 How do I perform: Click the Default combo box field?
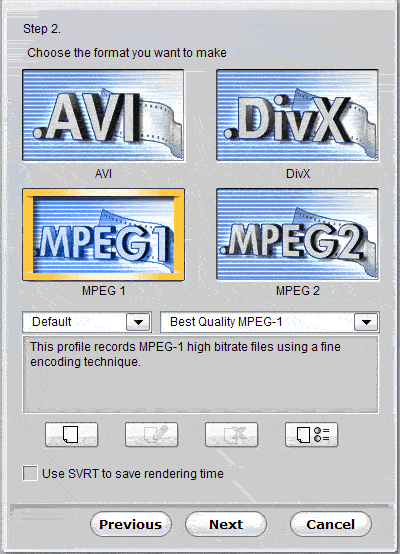coord(87,322)
